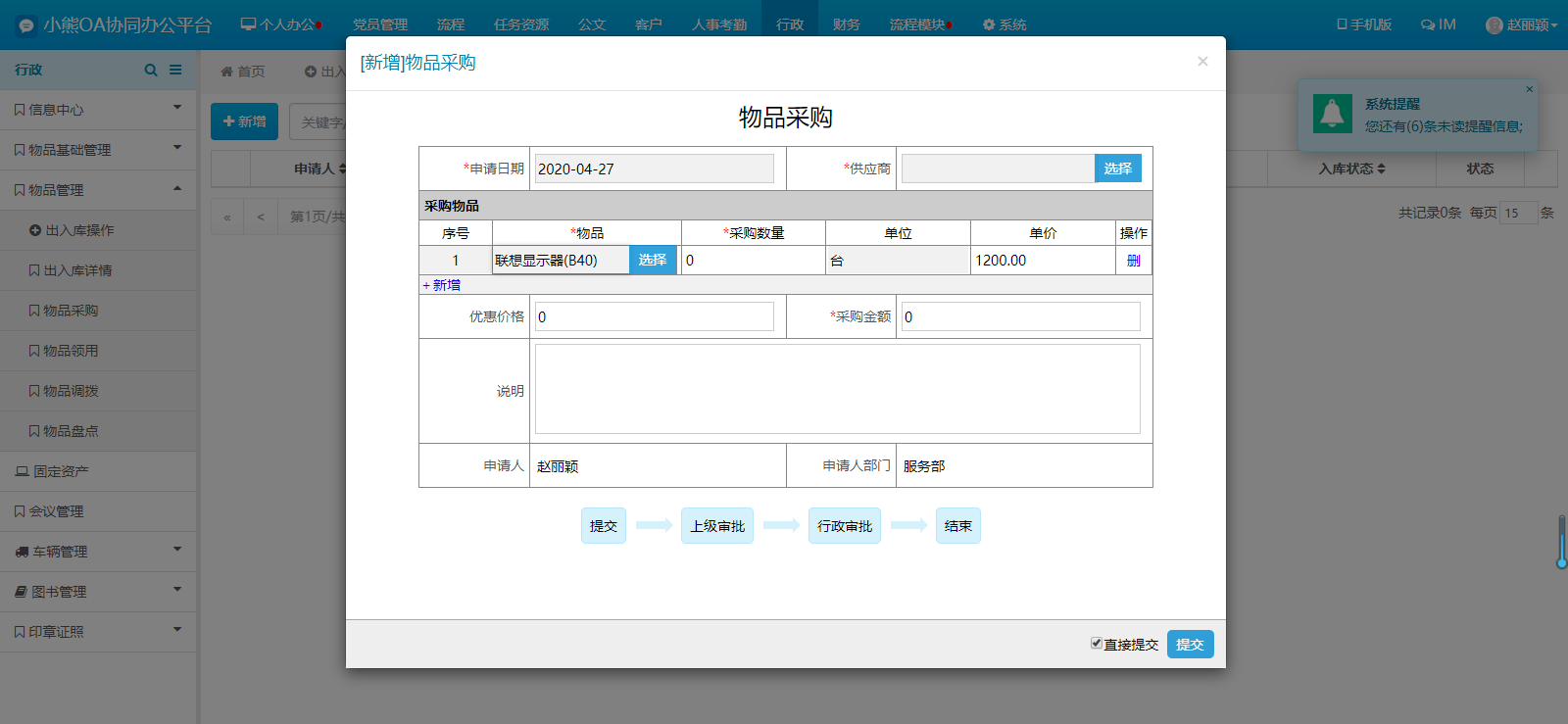
Task: Delete row 1 with the 删 link
Action: click(1134, 261)
